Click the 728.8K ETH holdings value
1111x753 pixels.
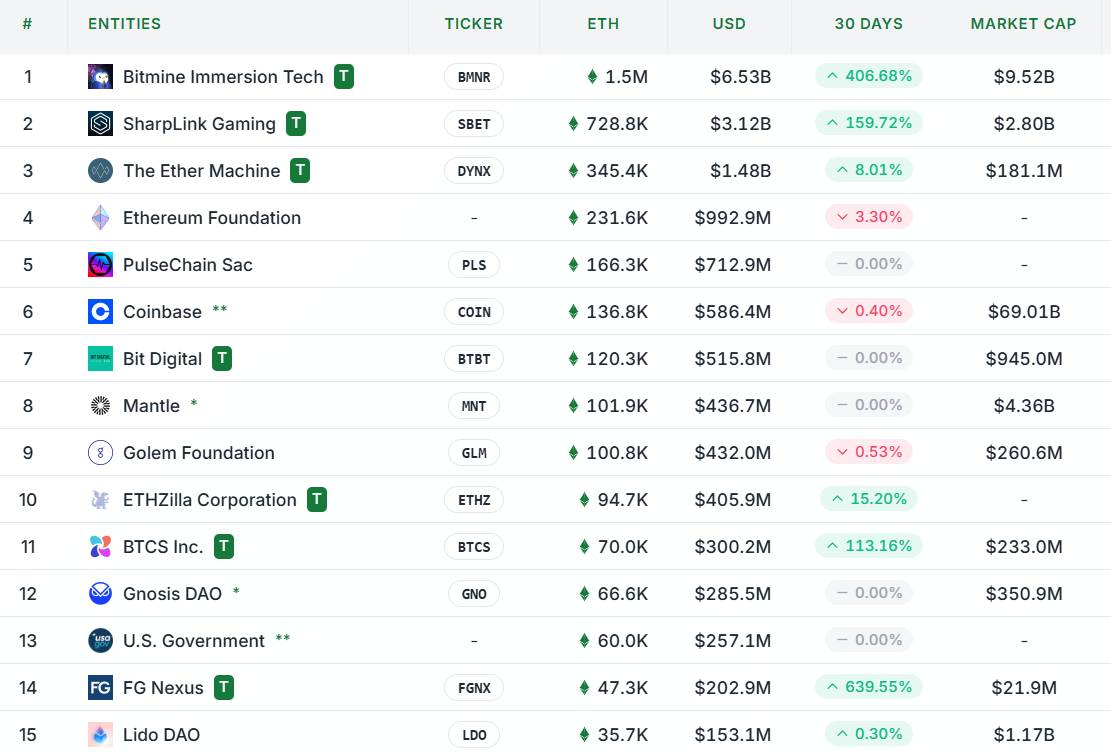(x=617, y=124)
